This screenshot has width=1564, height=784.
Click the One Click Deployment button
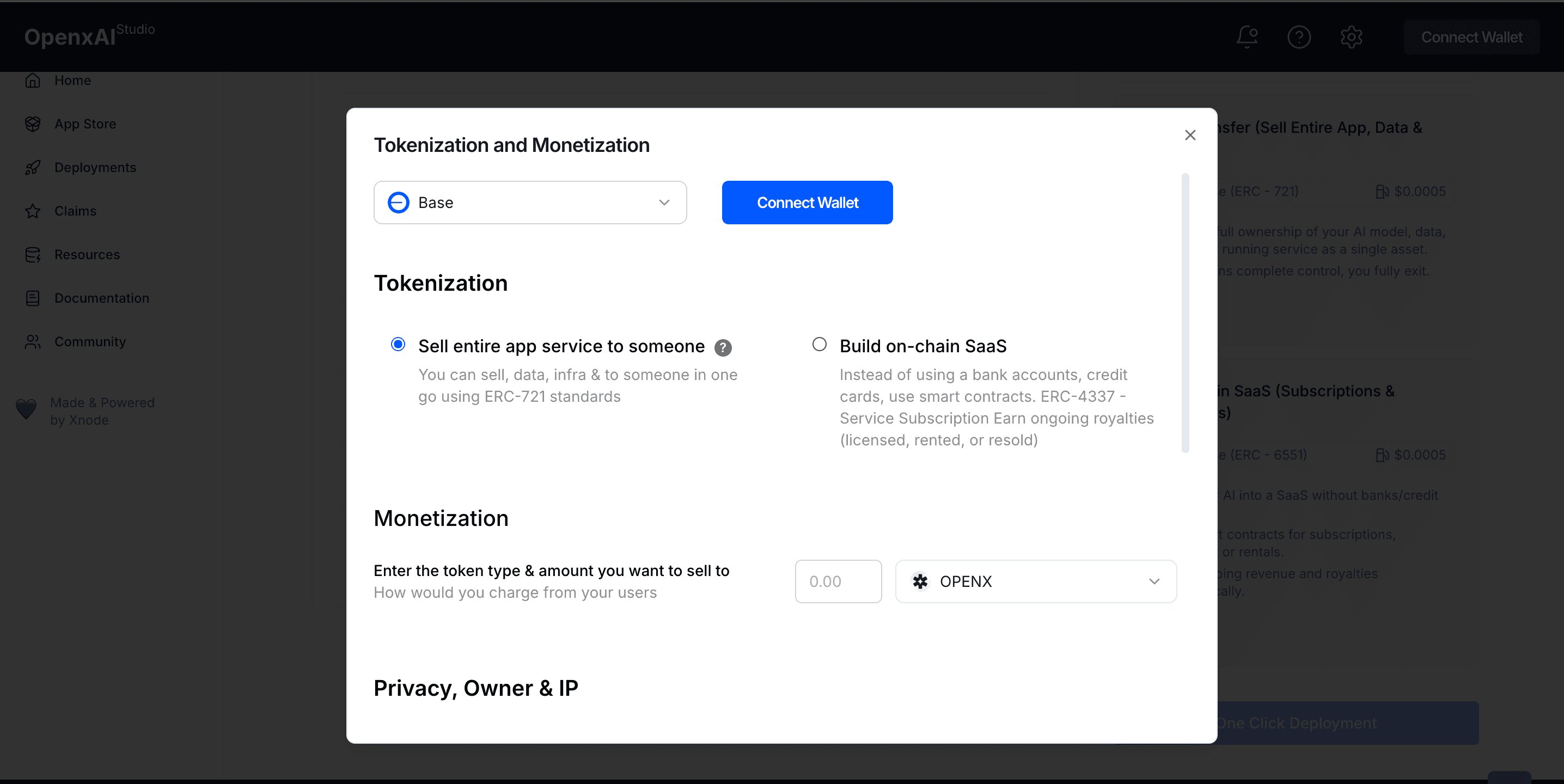point(1347,722)
